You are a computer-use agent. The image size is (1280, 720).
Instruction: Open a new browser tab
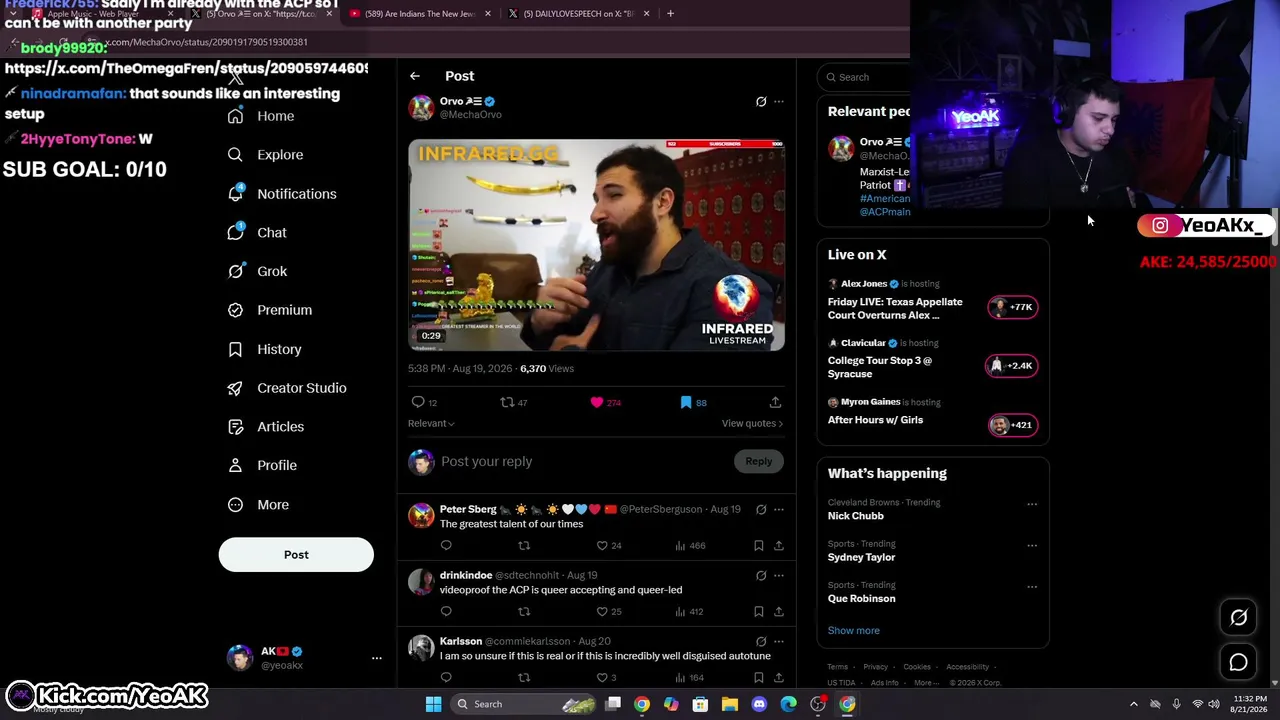click(x=671, y=14)
